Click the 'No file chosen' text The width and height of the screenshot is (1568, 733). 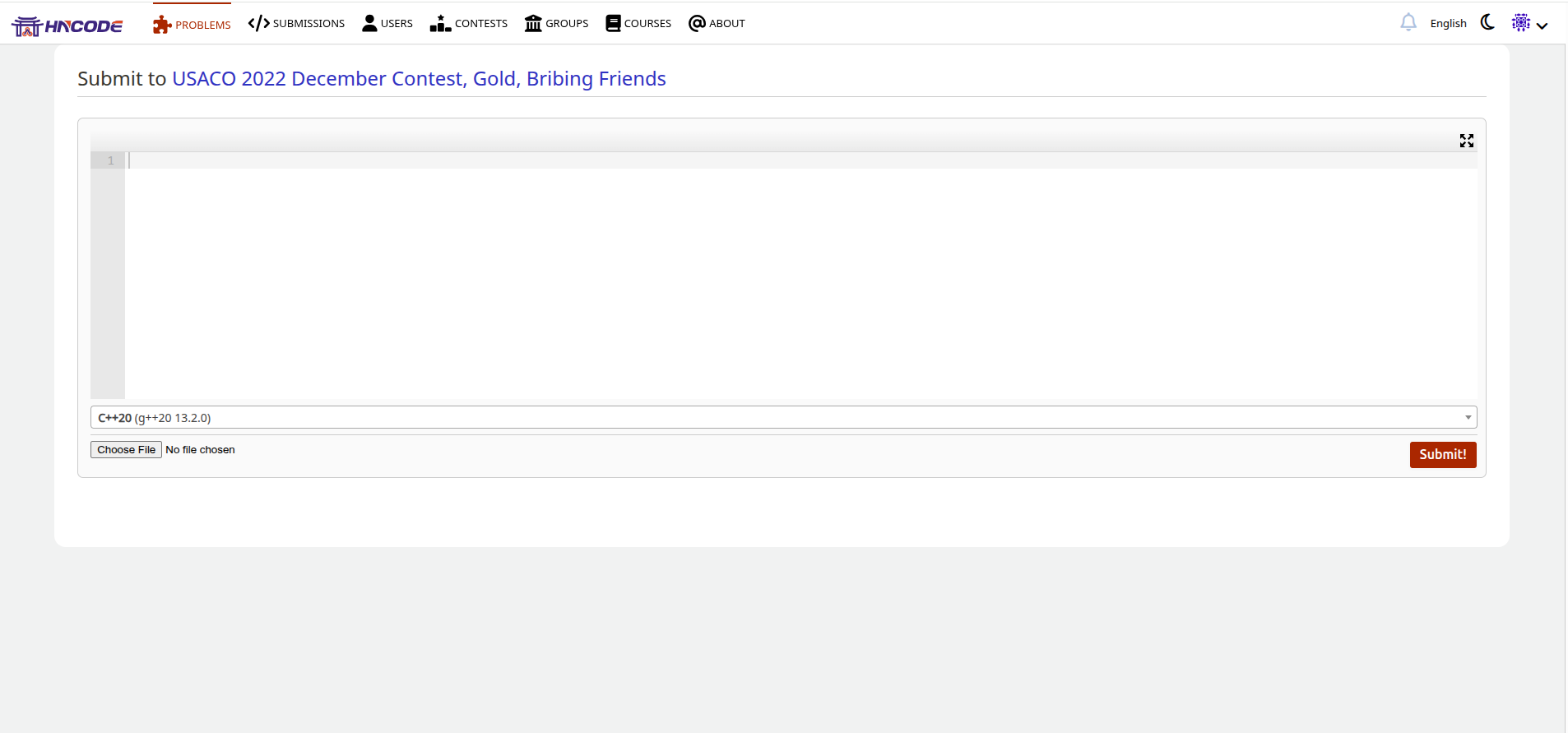pos(200,449)
